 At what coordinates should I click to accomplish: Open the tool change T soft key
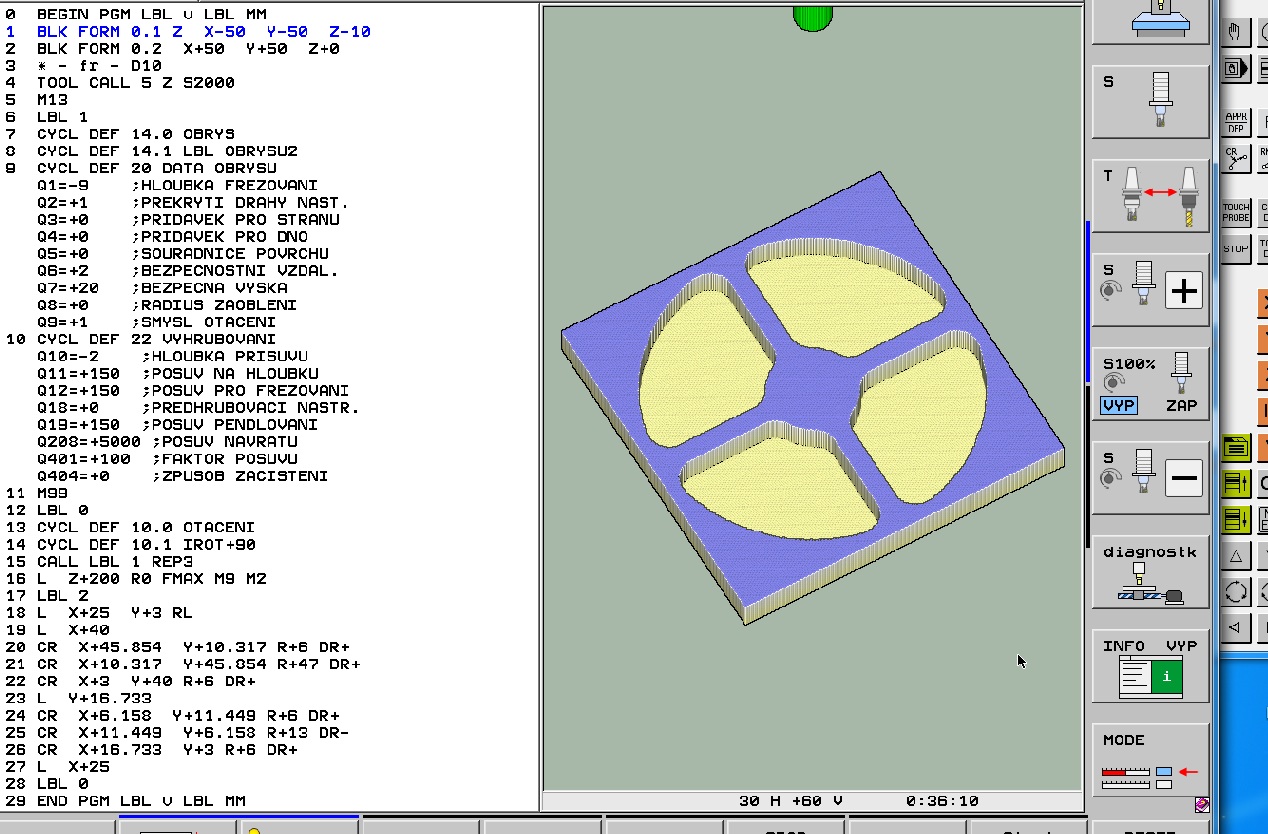1150,196
